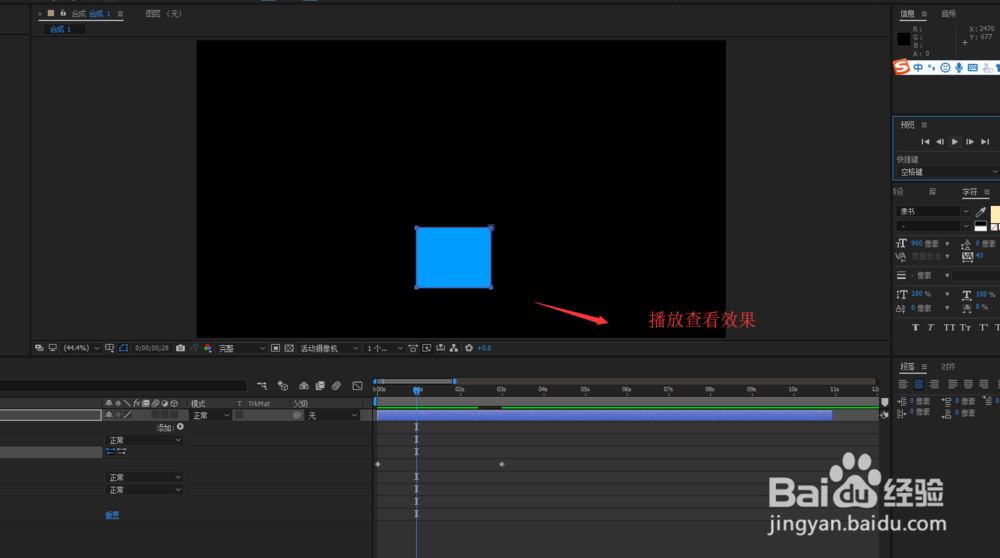Toggle motion blur enable for composition

pyautogui.click(x=336, y=386)
